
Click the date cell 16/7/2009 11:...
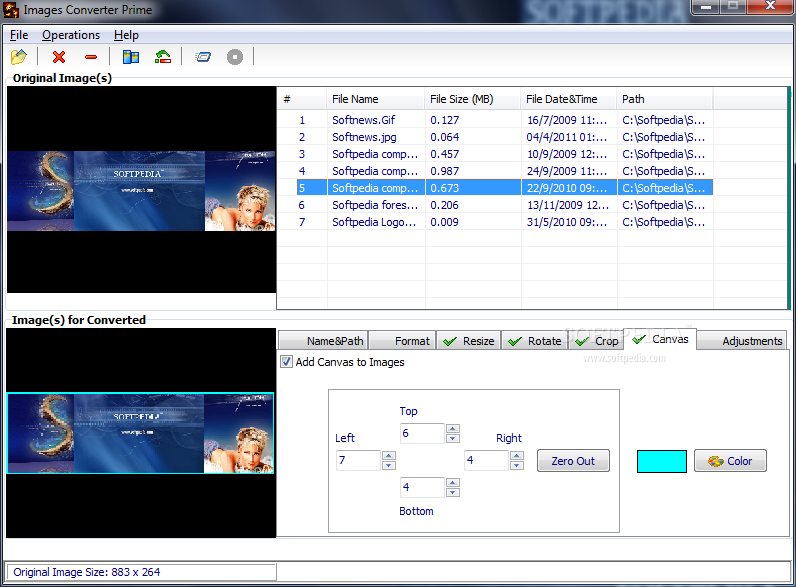pyautogui.click(x=567, y=120)
